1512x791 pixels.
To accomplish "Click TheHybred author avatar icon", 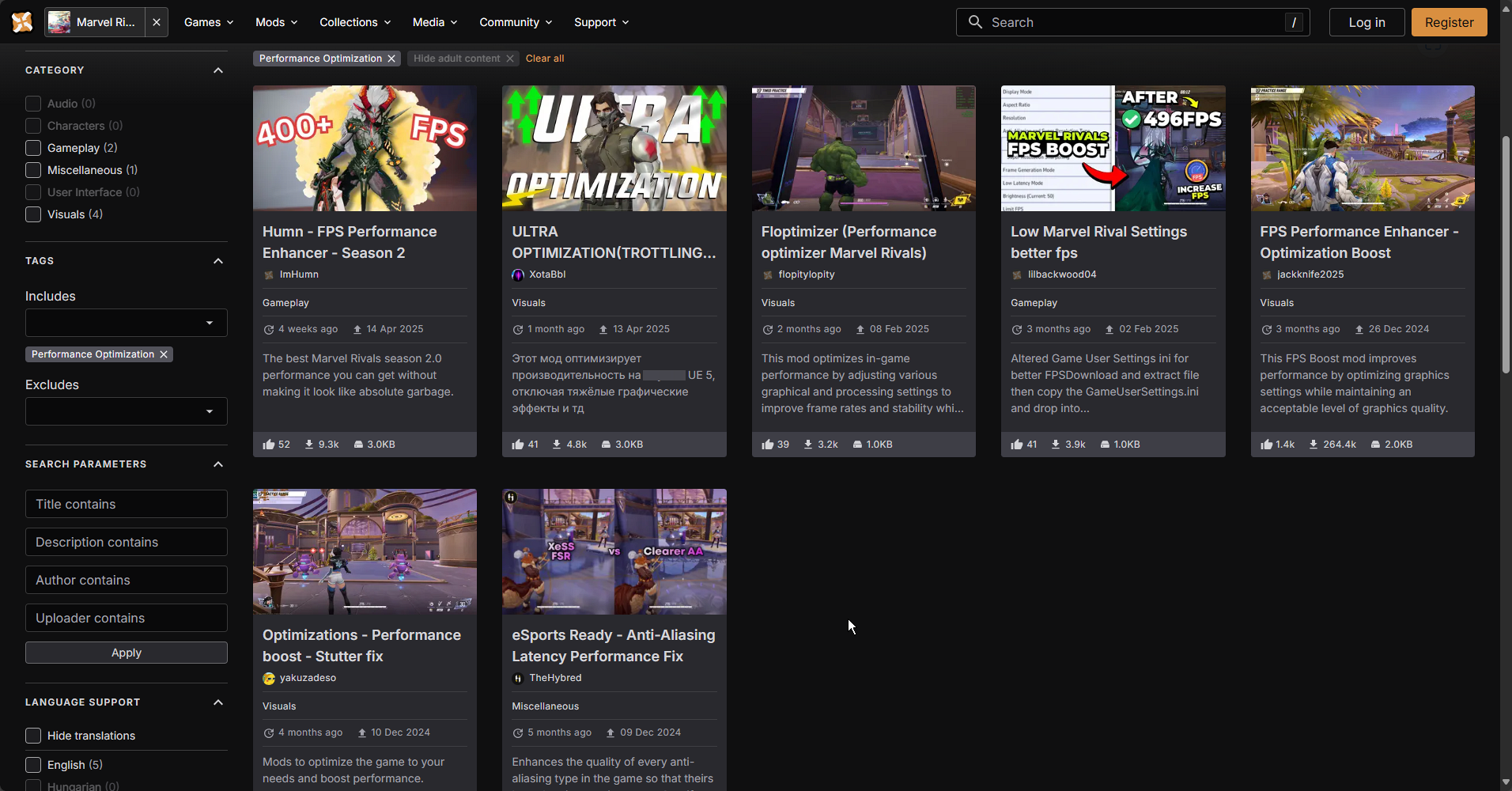I will tap(518, 679).
